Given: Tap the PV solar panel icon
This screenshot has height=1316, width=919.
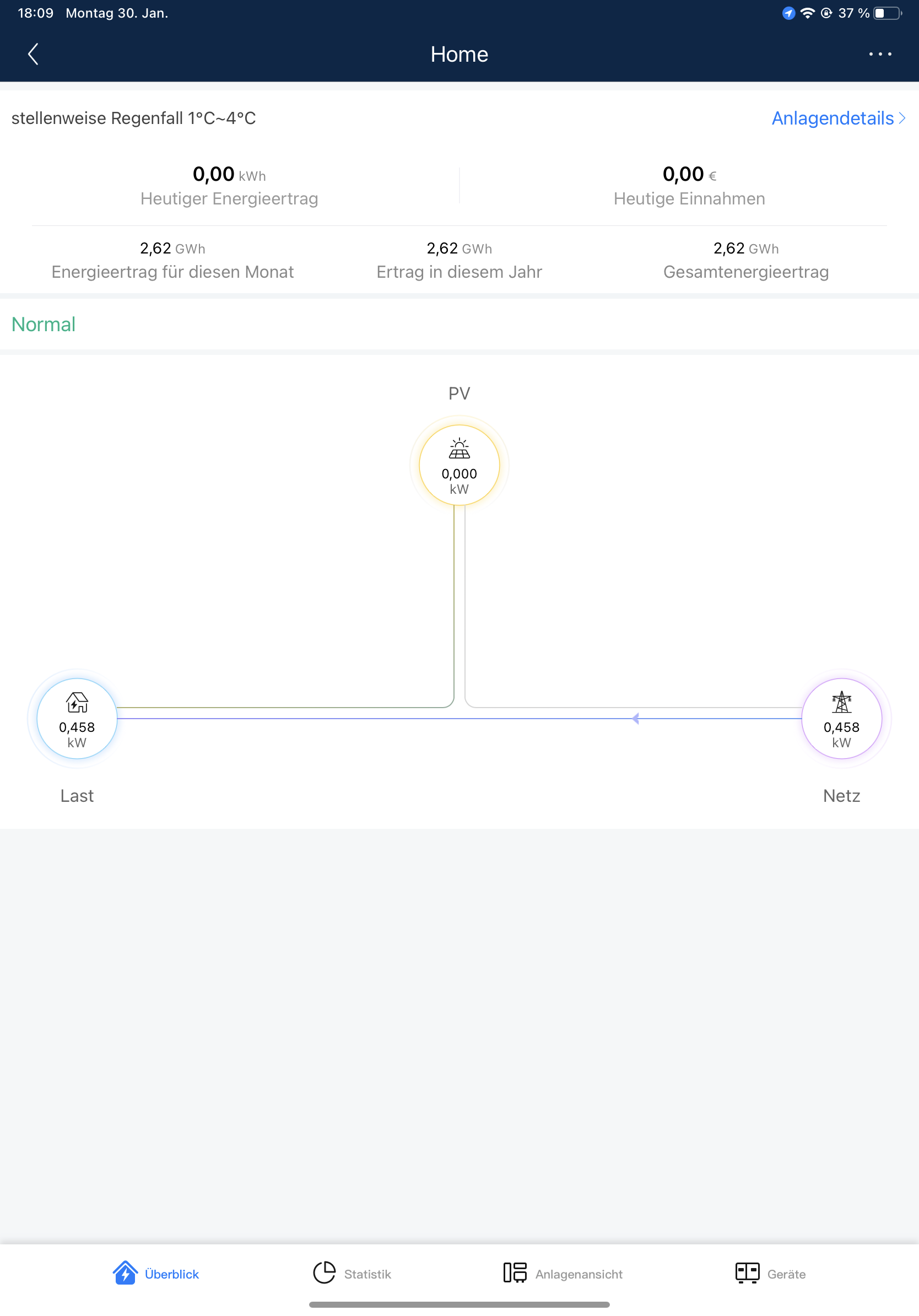Looking at the screenshot, I should 459,449.
